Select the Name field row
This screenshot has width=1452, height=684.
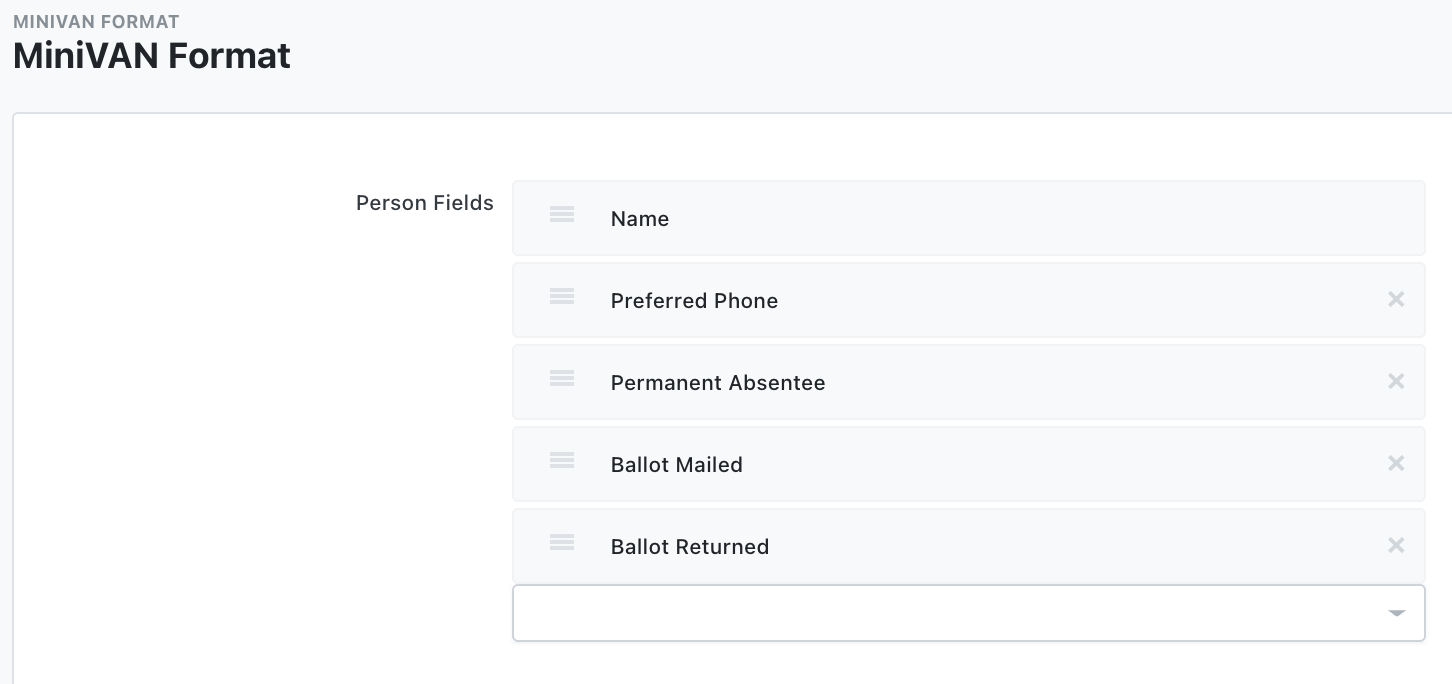click(640, 219)
